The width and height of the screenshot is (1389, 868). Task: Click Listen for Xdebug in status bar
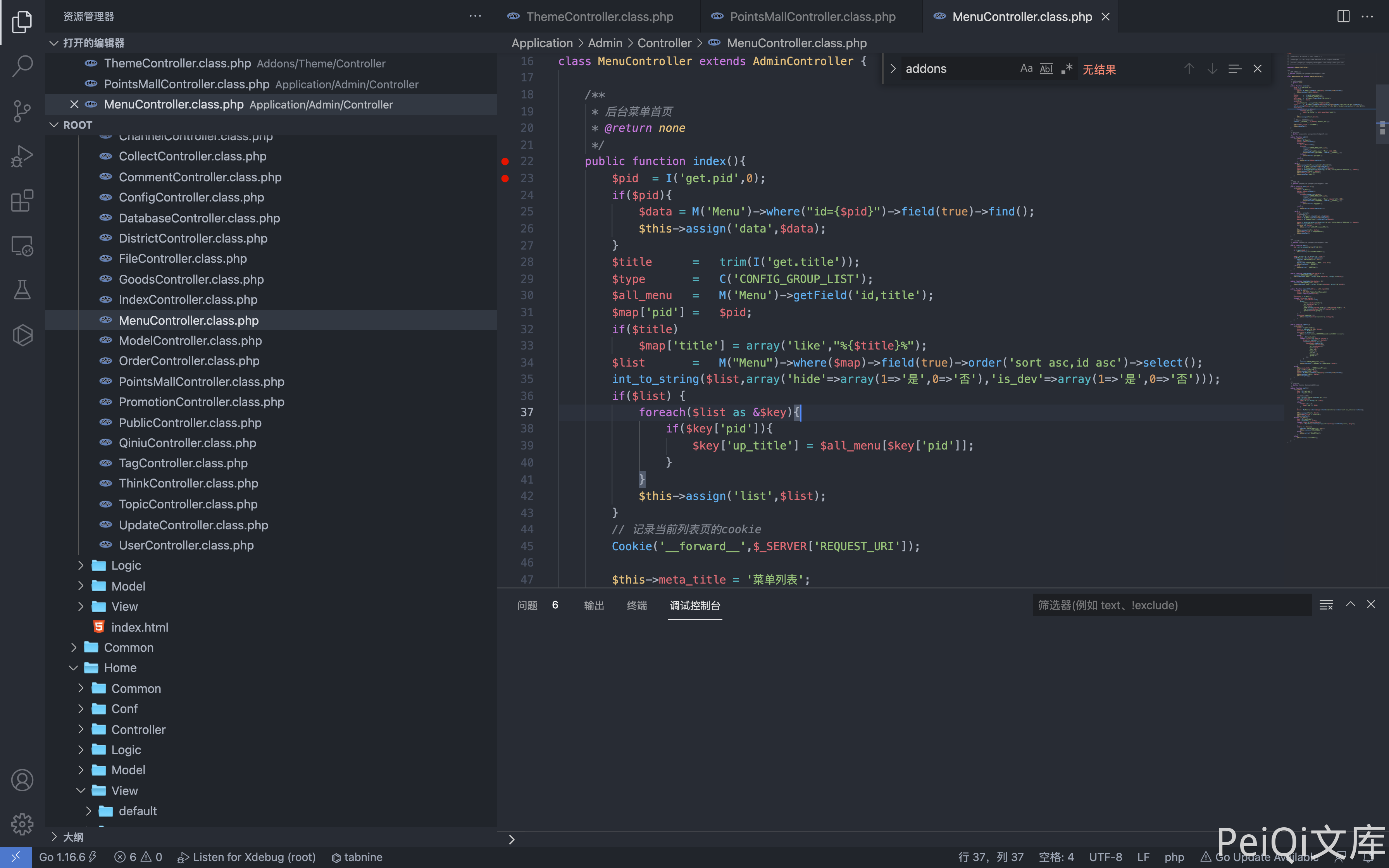[x=247, y=857]
